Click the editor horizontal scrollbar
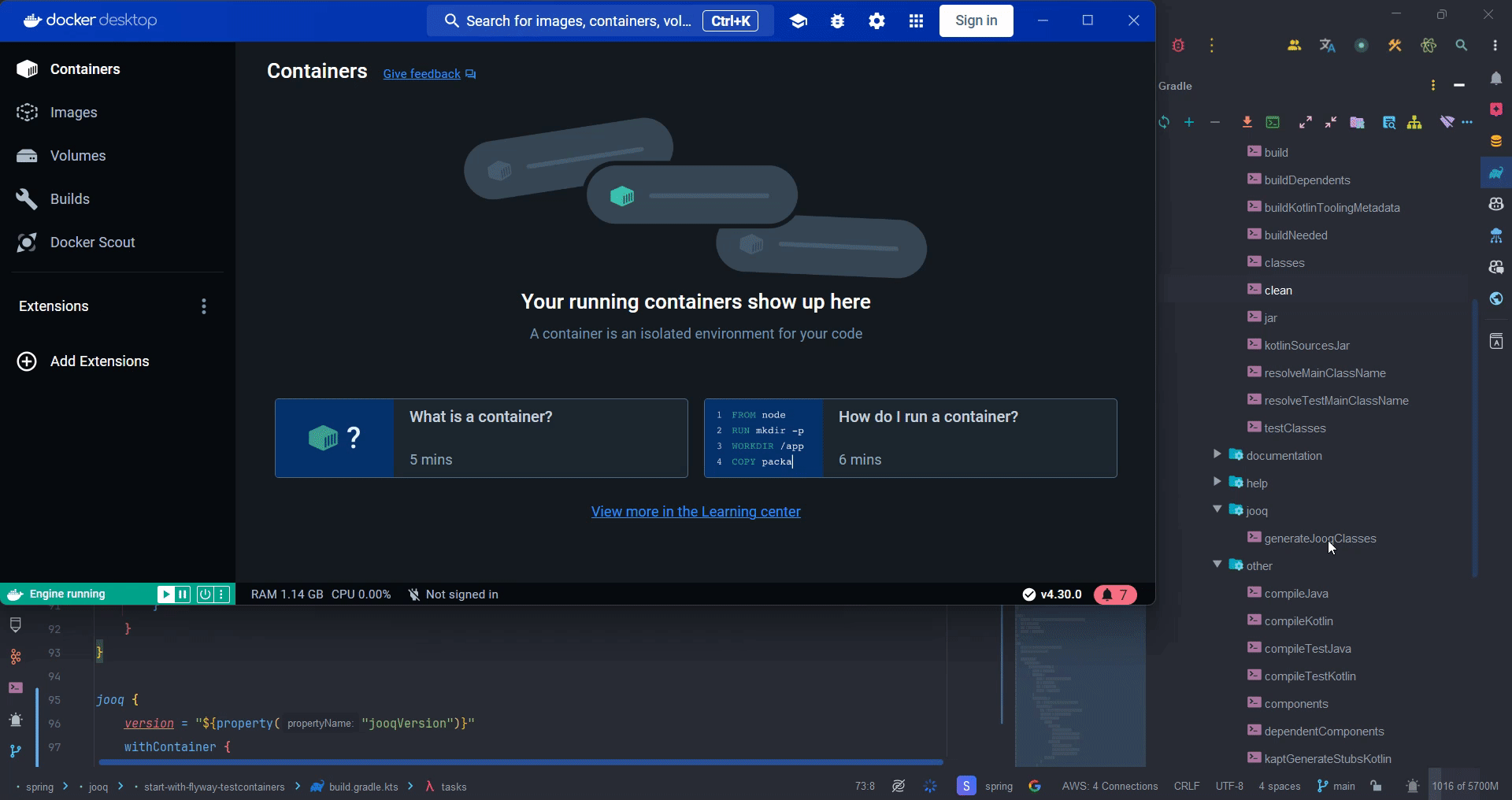This screenshot has height=800, width=1512. tap(521, 762)
